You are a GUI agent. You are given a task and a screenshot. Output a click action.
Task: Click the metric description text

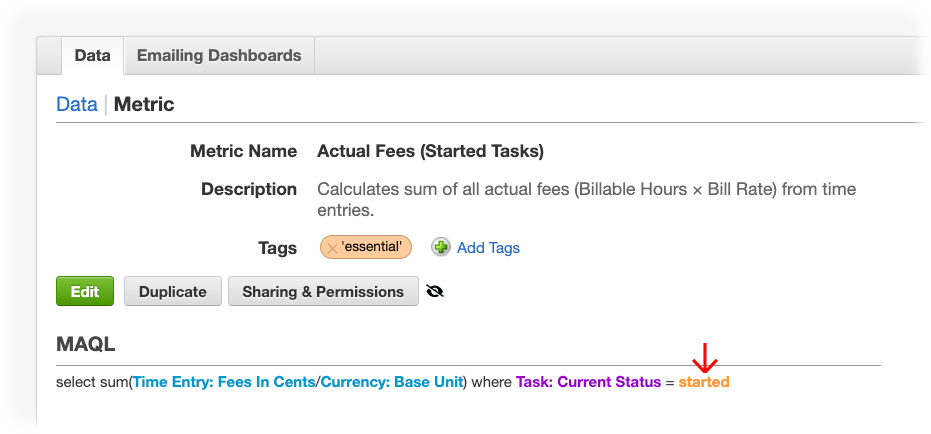tap(587, 199)
